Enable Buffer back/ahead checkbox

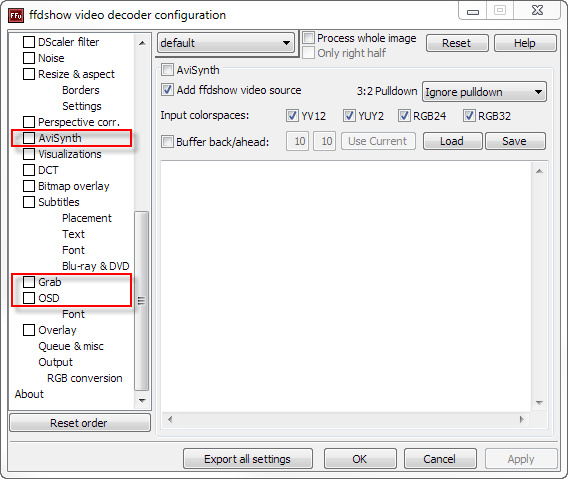coord(167,141)
